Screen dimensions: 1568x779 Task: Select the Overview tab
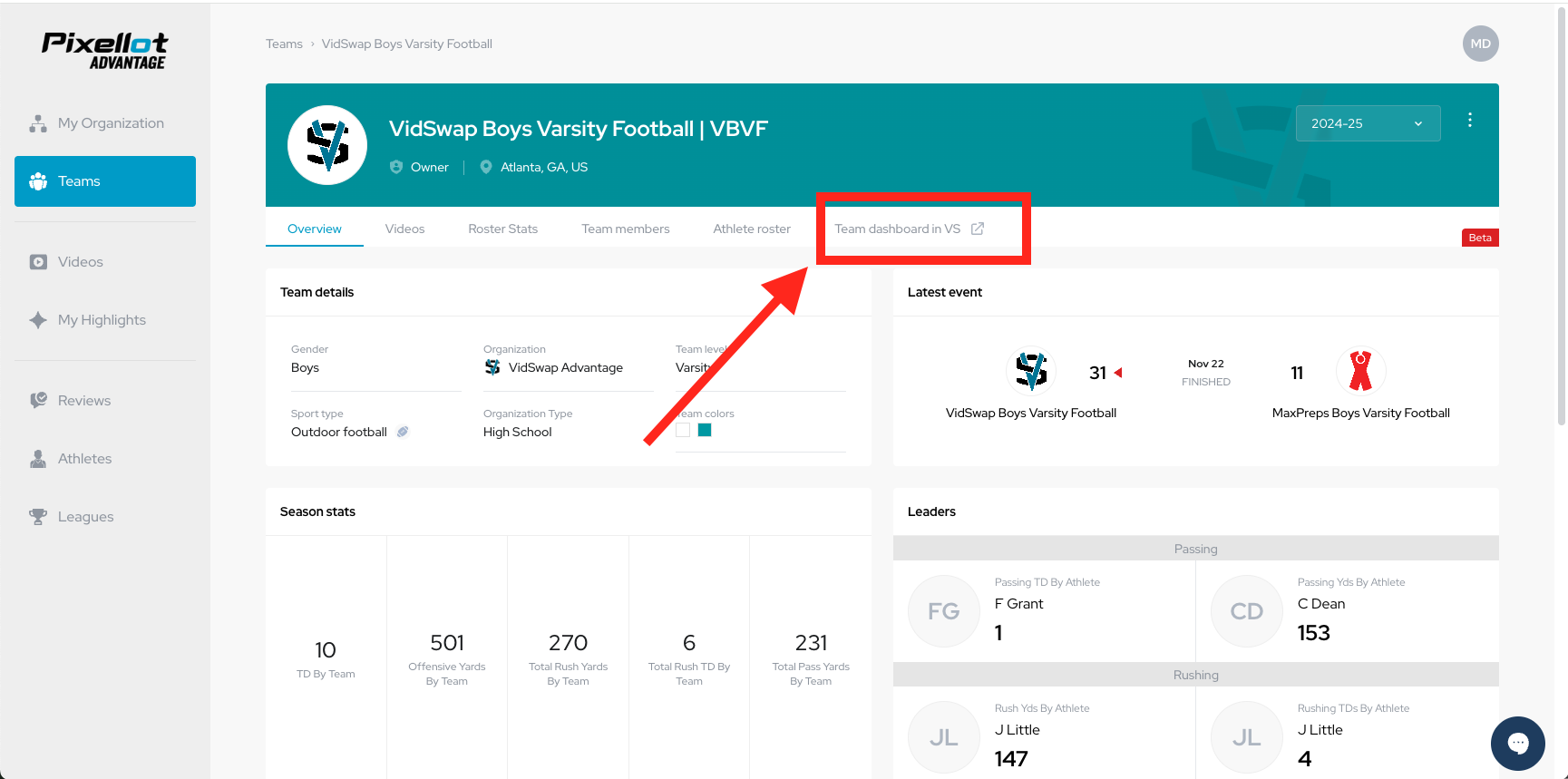(x=315, y=229)
